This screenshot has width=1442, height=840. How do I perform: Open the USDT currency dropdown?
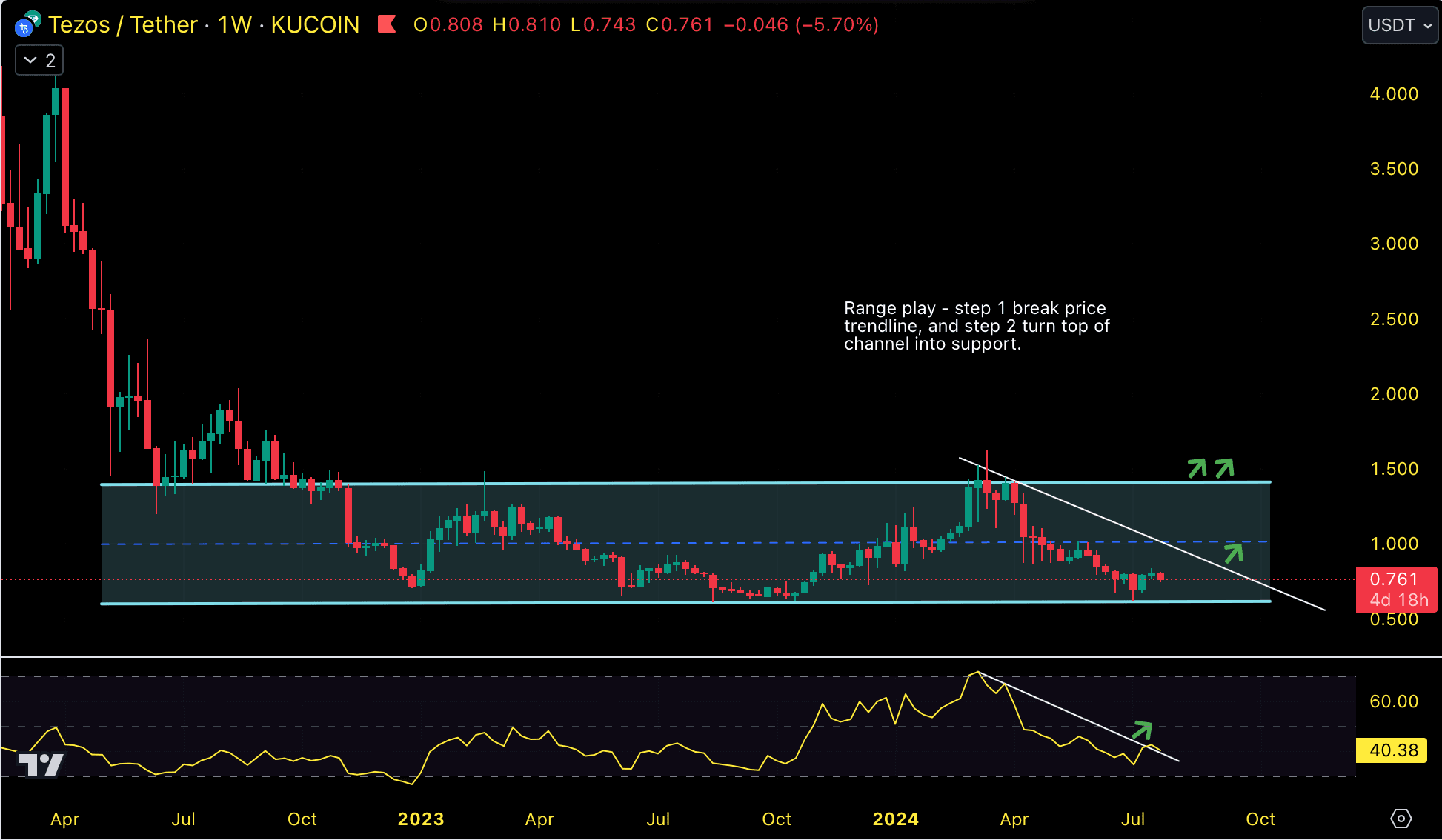(x=1400, y=25)
